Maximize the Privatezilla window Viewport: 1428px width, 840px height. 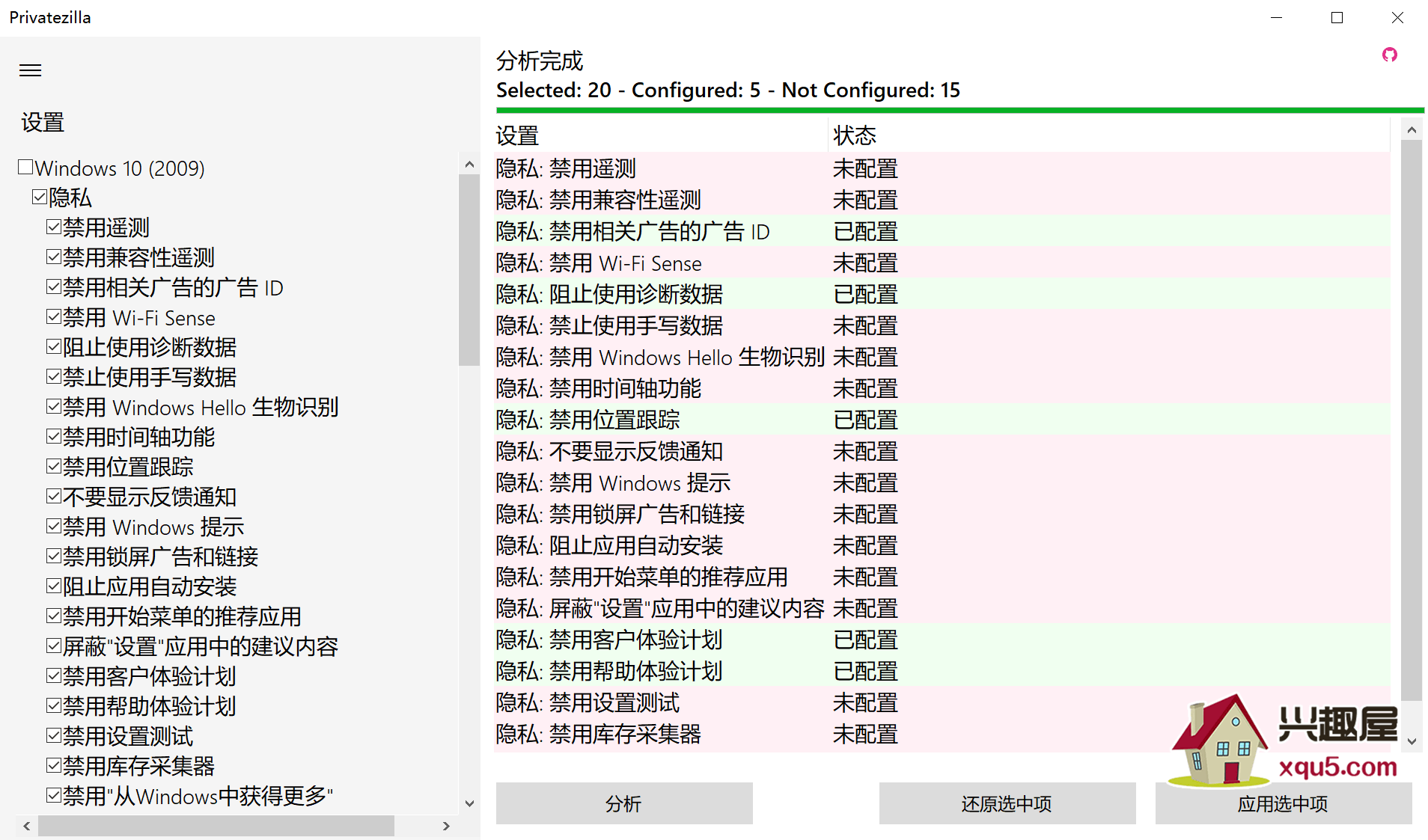point(1337,17)
